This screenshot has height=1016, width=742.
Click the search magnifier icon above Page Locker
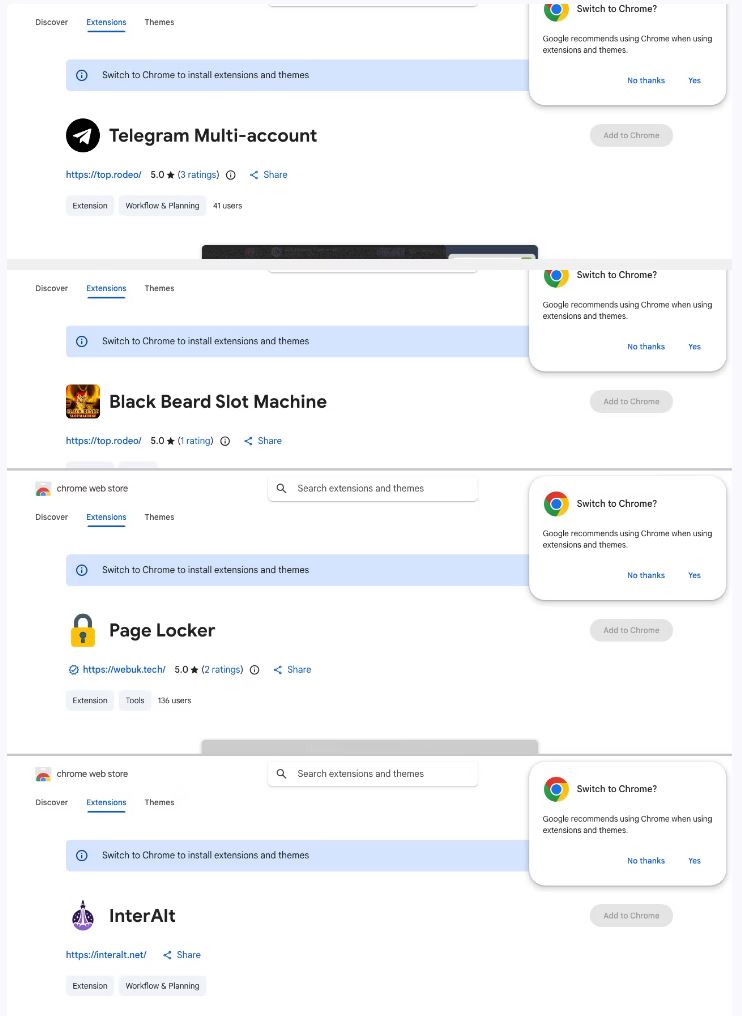click(x=282, y=489)
